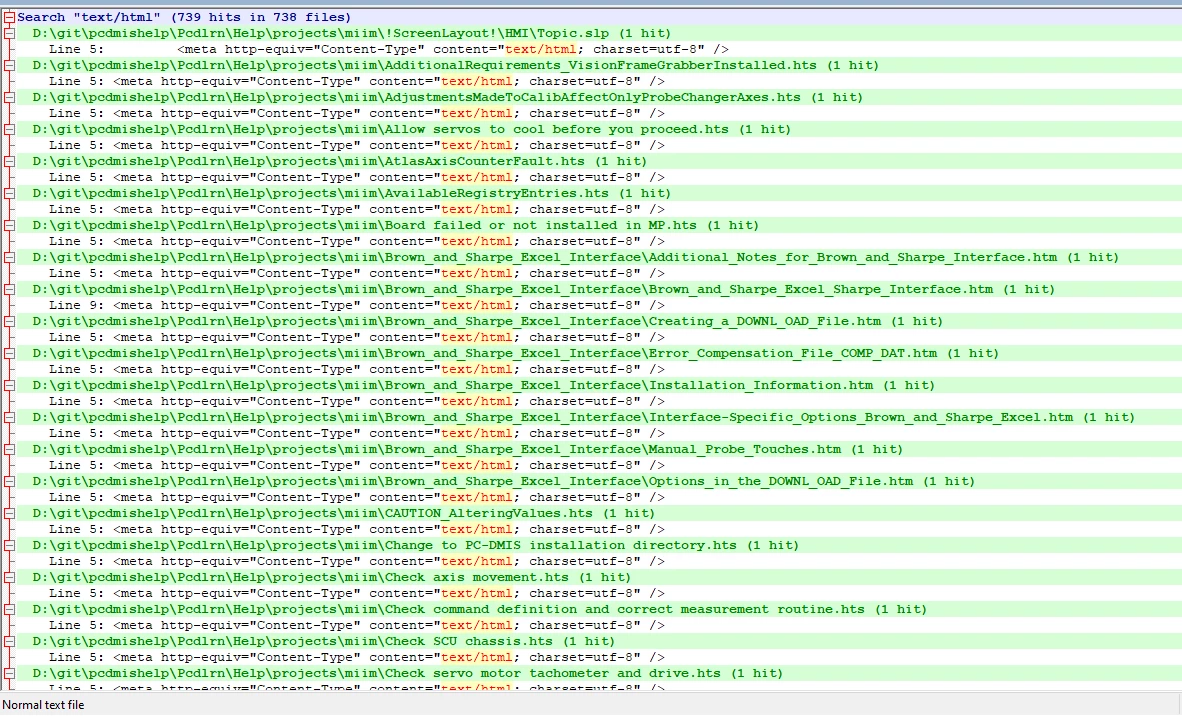The image size is (1182, 716).
Task: Open Line 5 hit under AdditionalRequirements_VisionFrameGrabberInstalled.hts
Action: coord(357,81)
